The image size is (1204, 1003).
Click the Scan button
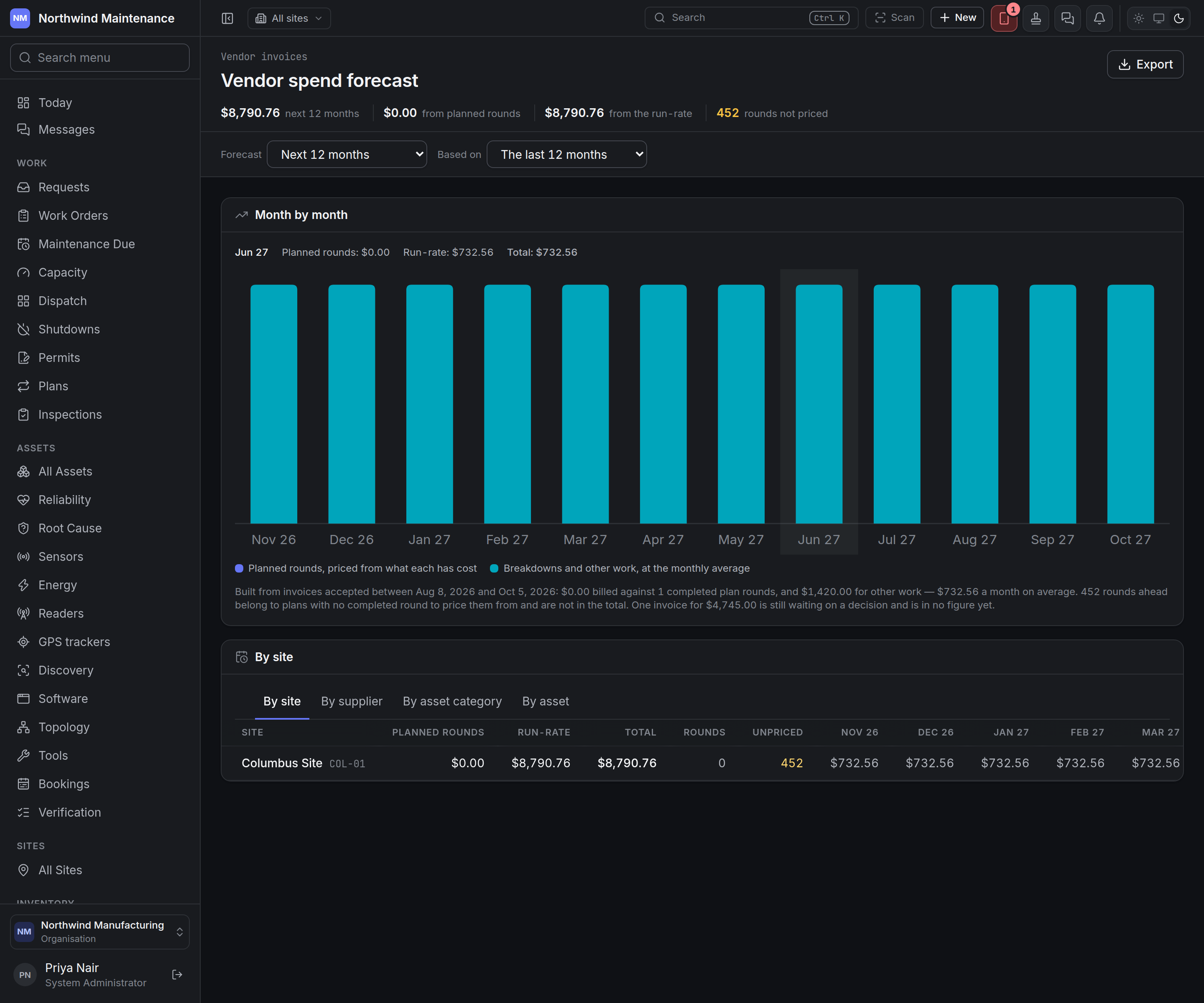[x=894, y=18]
